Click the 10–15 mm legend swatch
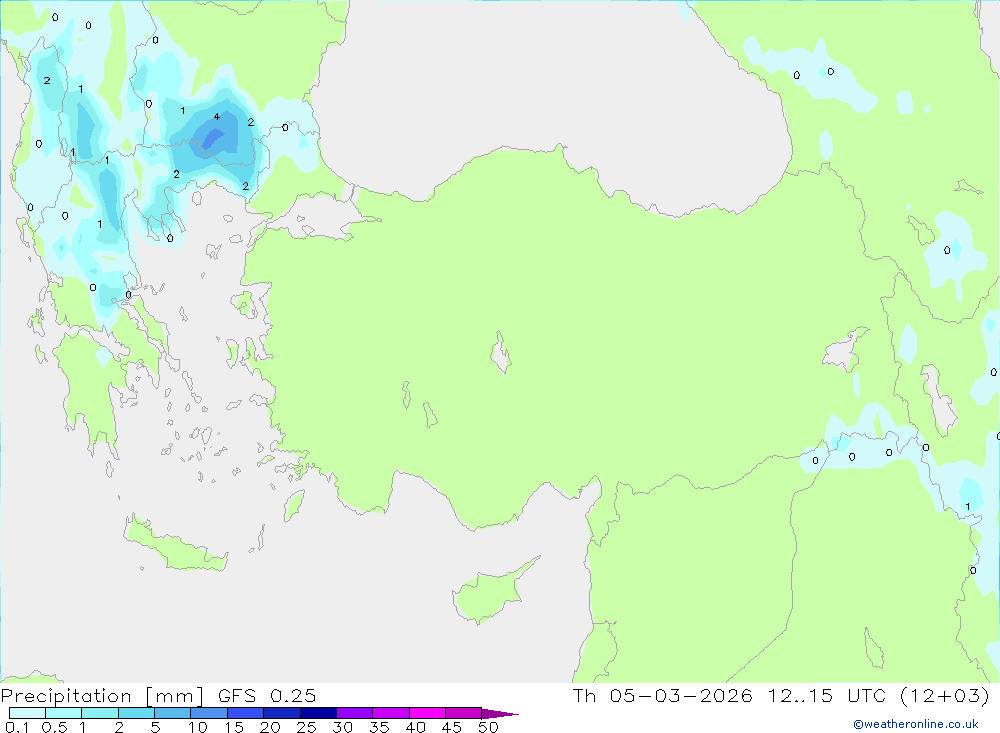 209,713
